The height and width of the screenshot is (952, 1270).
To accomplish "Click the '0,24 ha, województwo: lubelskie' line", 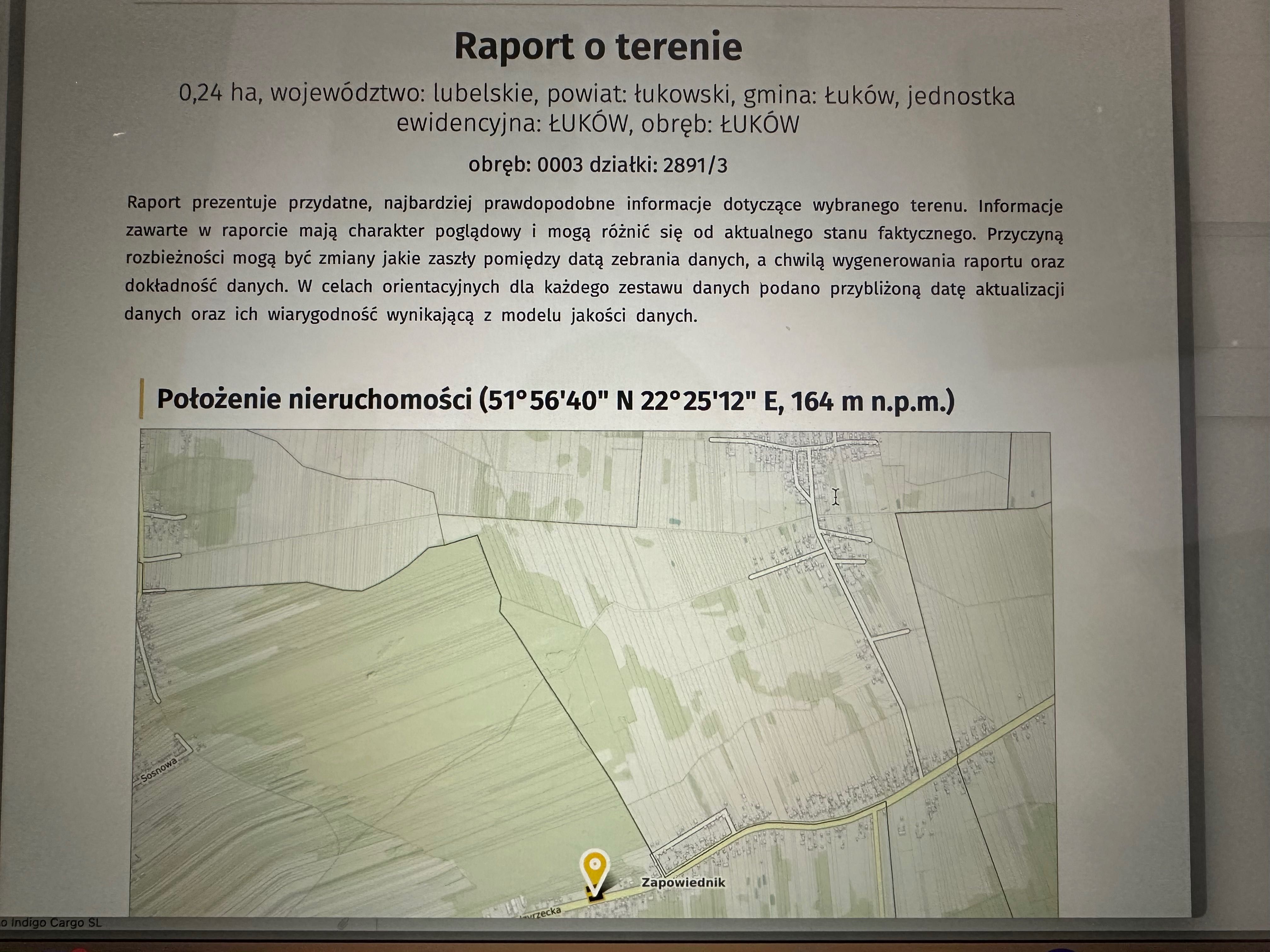I will (597, 94).
